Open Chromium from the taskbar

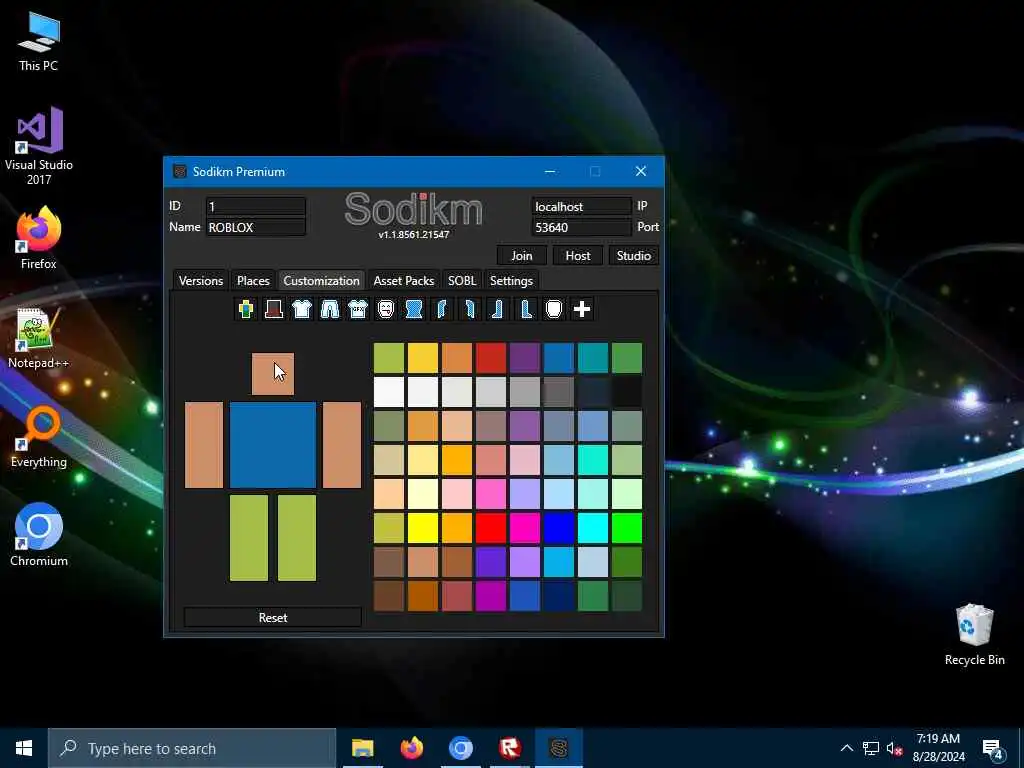(x=460, y=748)
